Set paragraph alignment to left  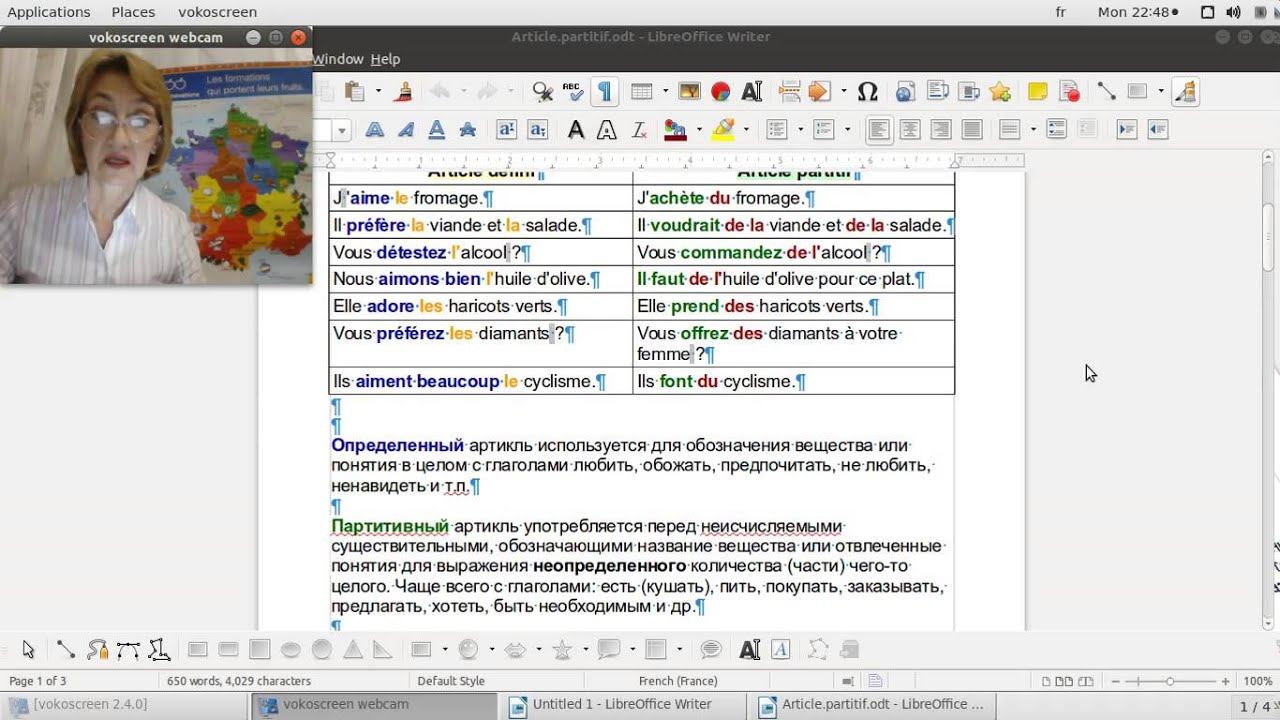pos(879,129)
